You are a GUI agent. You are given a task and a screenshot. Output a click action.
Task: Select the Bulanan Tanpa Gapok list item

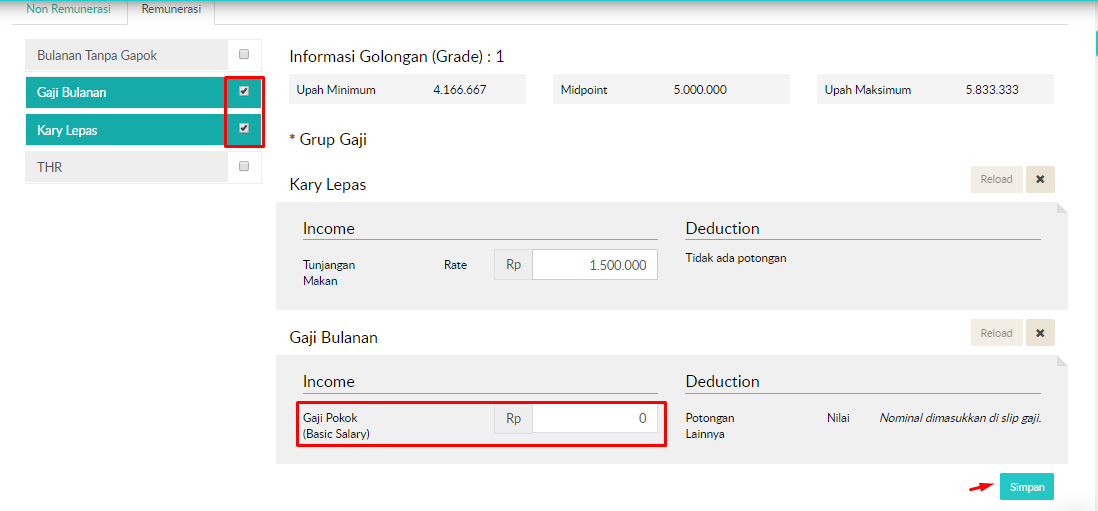pyautogui.click(x=126, y=55)
